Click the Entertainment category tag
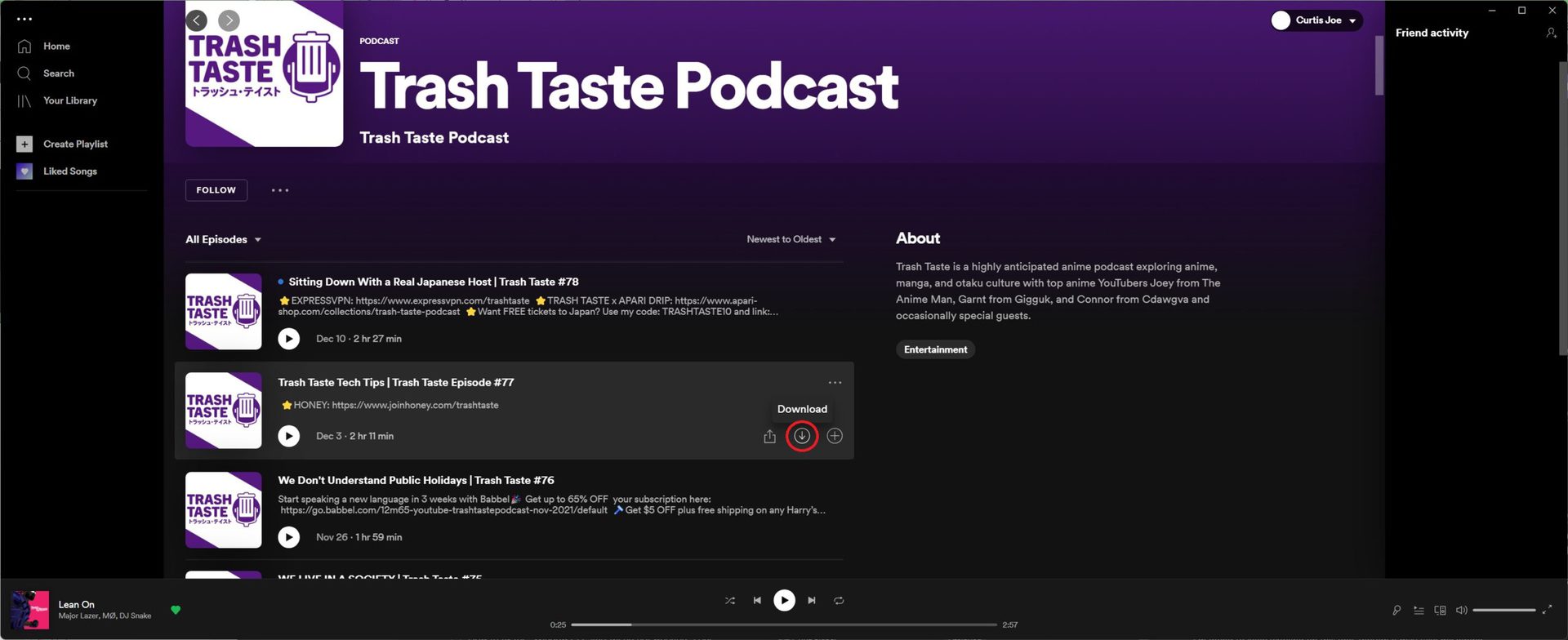This screenshot has height=640, width=1568. [x=935, y=350]
